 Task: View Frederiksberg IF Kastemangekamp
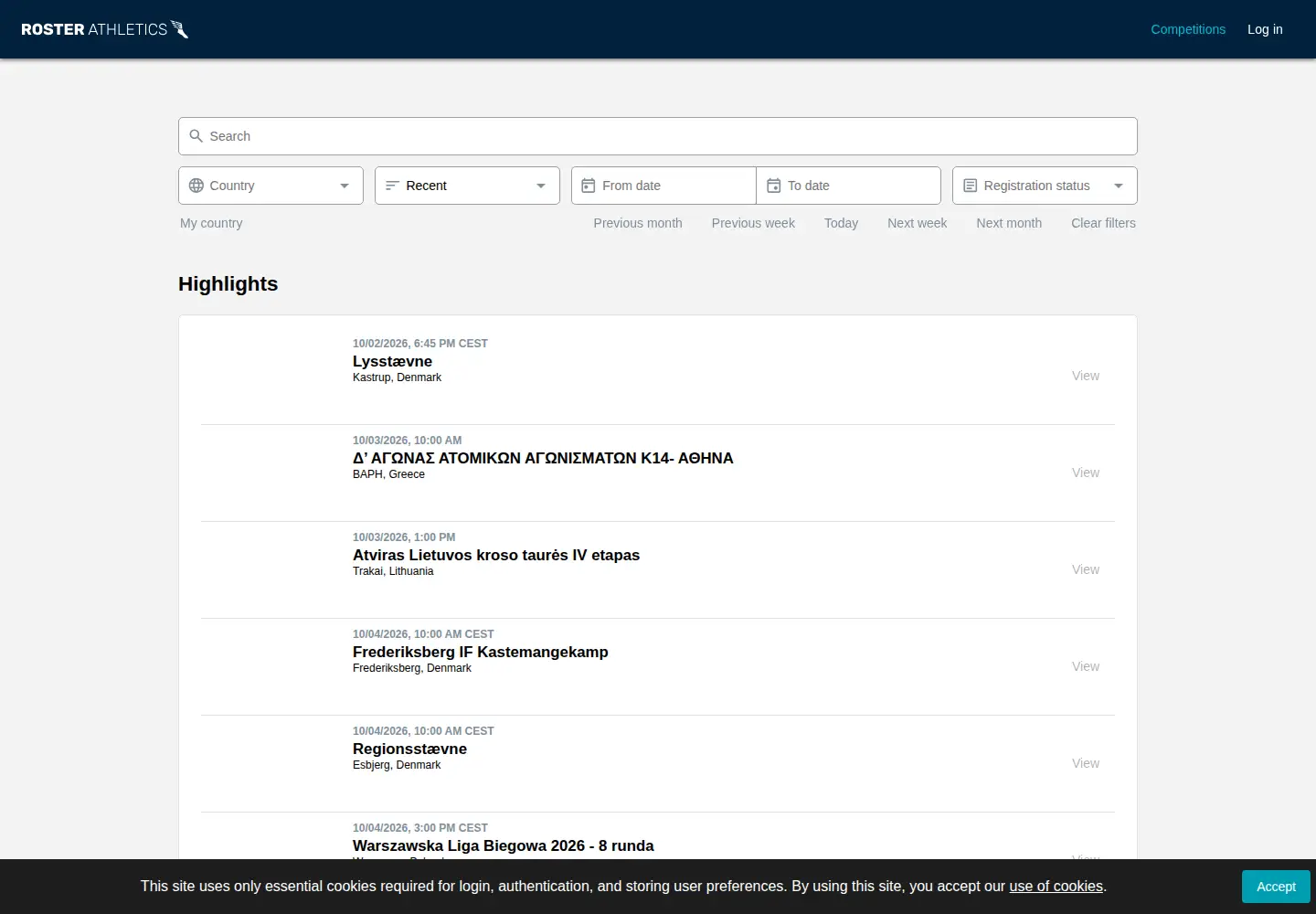tap(1086, 666)
